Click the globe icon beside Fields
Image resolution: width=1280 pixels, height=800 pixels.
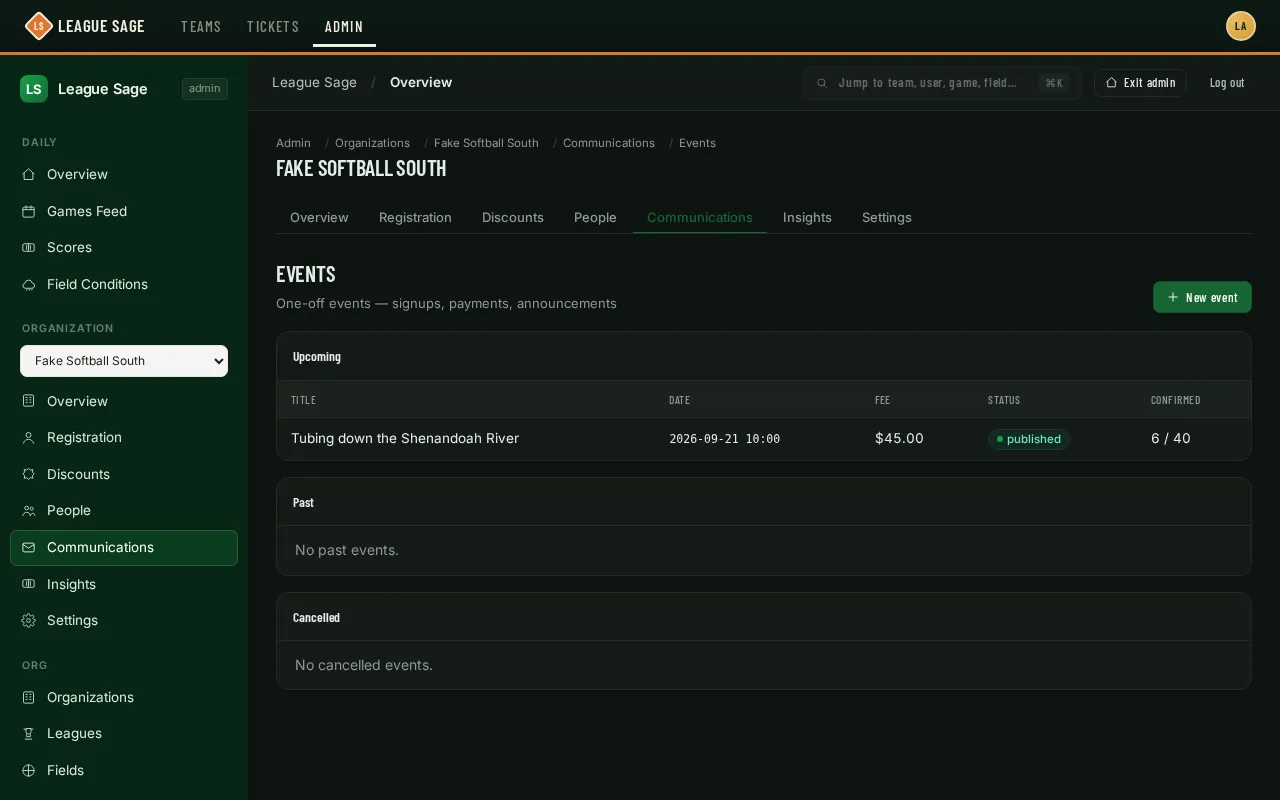pos(29,771)
